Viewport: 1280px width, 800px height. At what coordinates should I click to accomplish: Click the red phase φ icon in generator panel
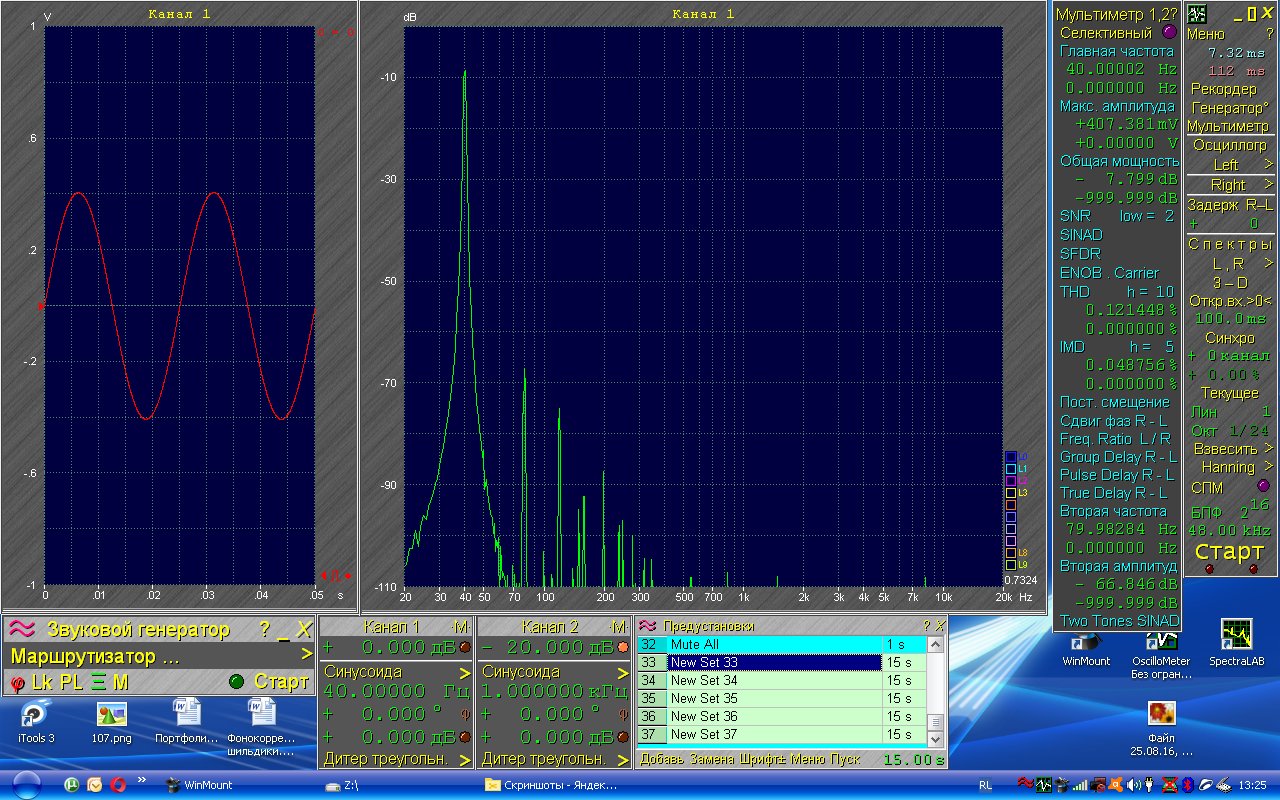point(18,683)
